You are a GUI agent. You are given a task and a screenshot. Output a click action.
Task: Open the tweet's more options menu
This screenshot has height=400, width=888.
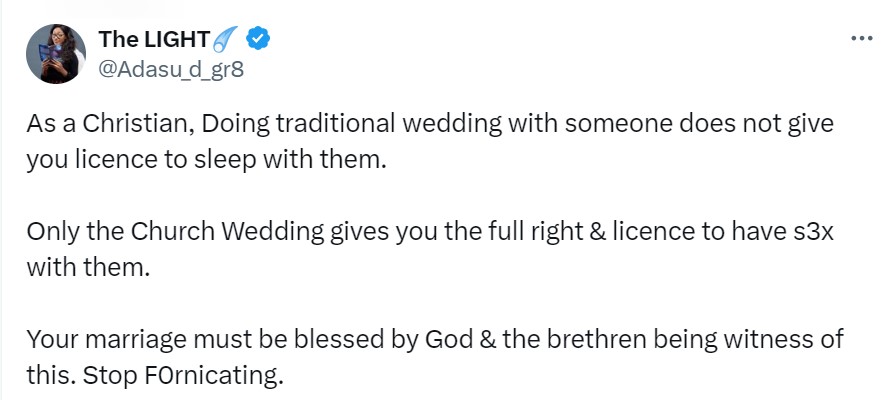pos(860,39)
